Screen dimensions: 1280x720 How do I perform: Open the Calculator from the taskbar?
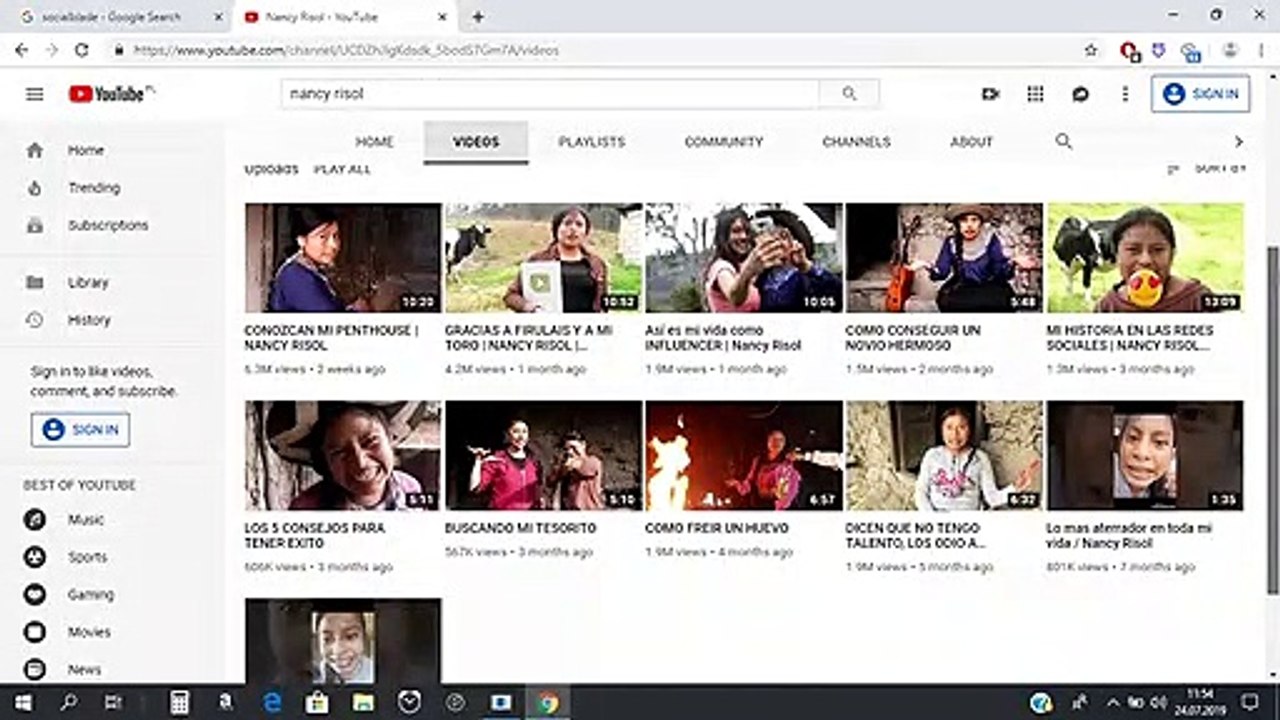180,702
